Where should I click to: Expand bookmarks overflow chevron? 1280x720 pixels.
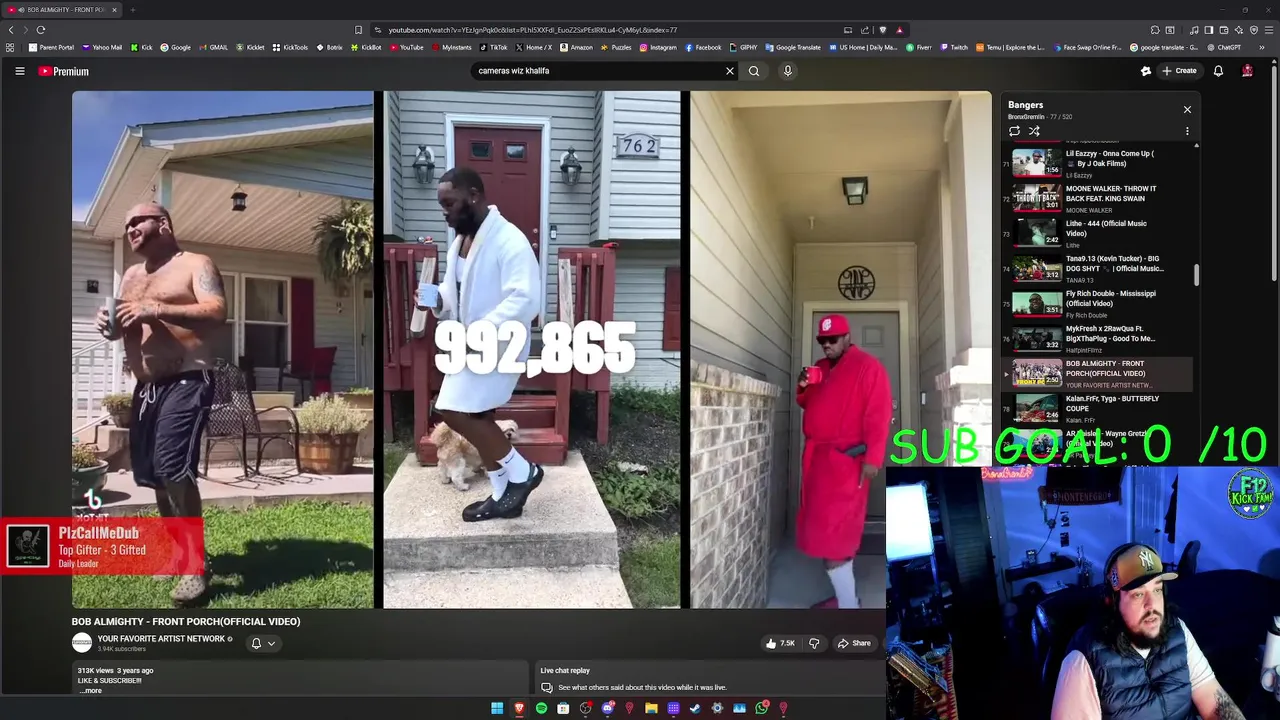coord(1262,47)
